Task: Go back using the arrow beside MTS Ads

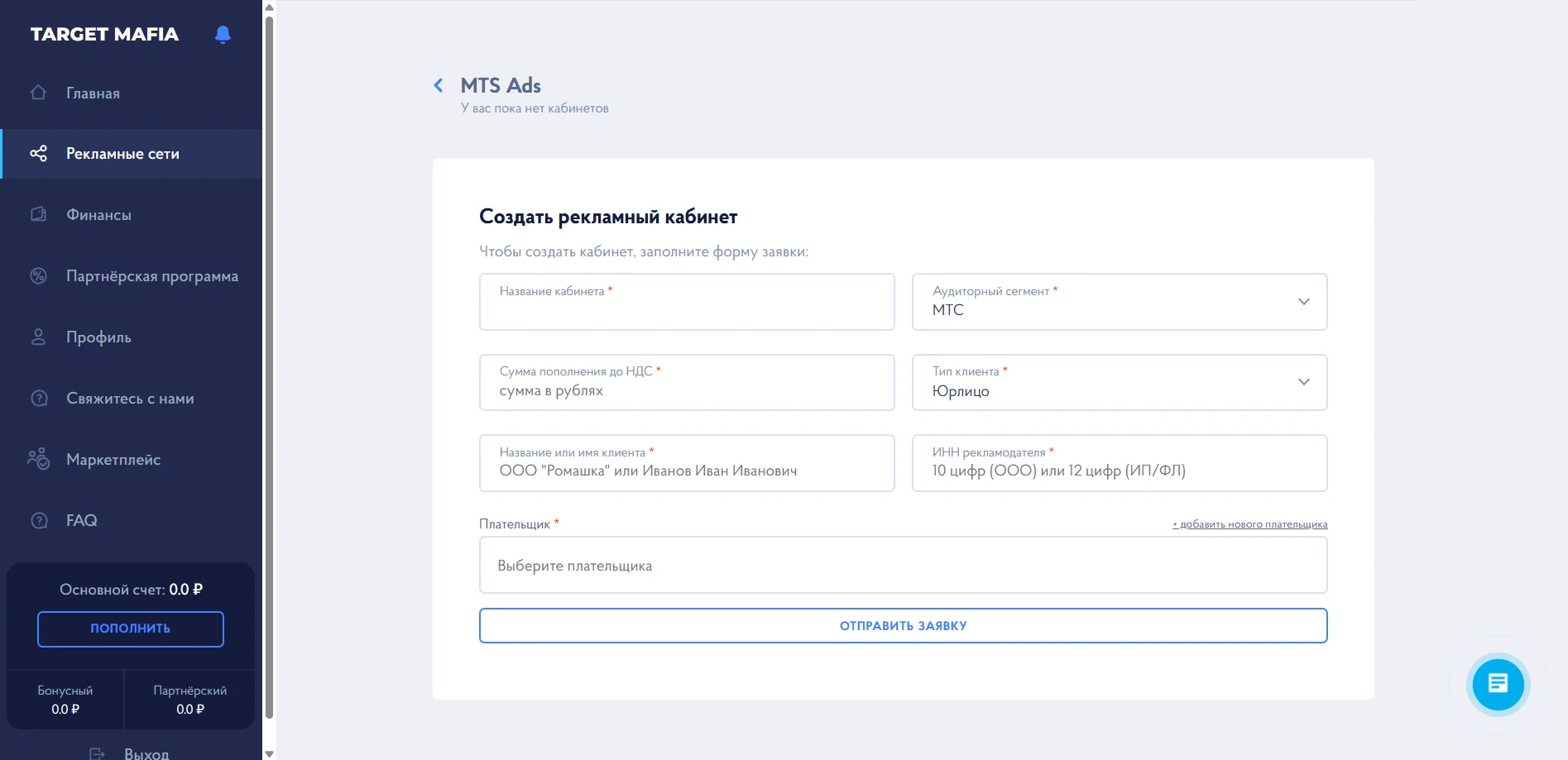Action: pyautogui.click(x=439, y=85)
